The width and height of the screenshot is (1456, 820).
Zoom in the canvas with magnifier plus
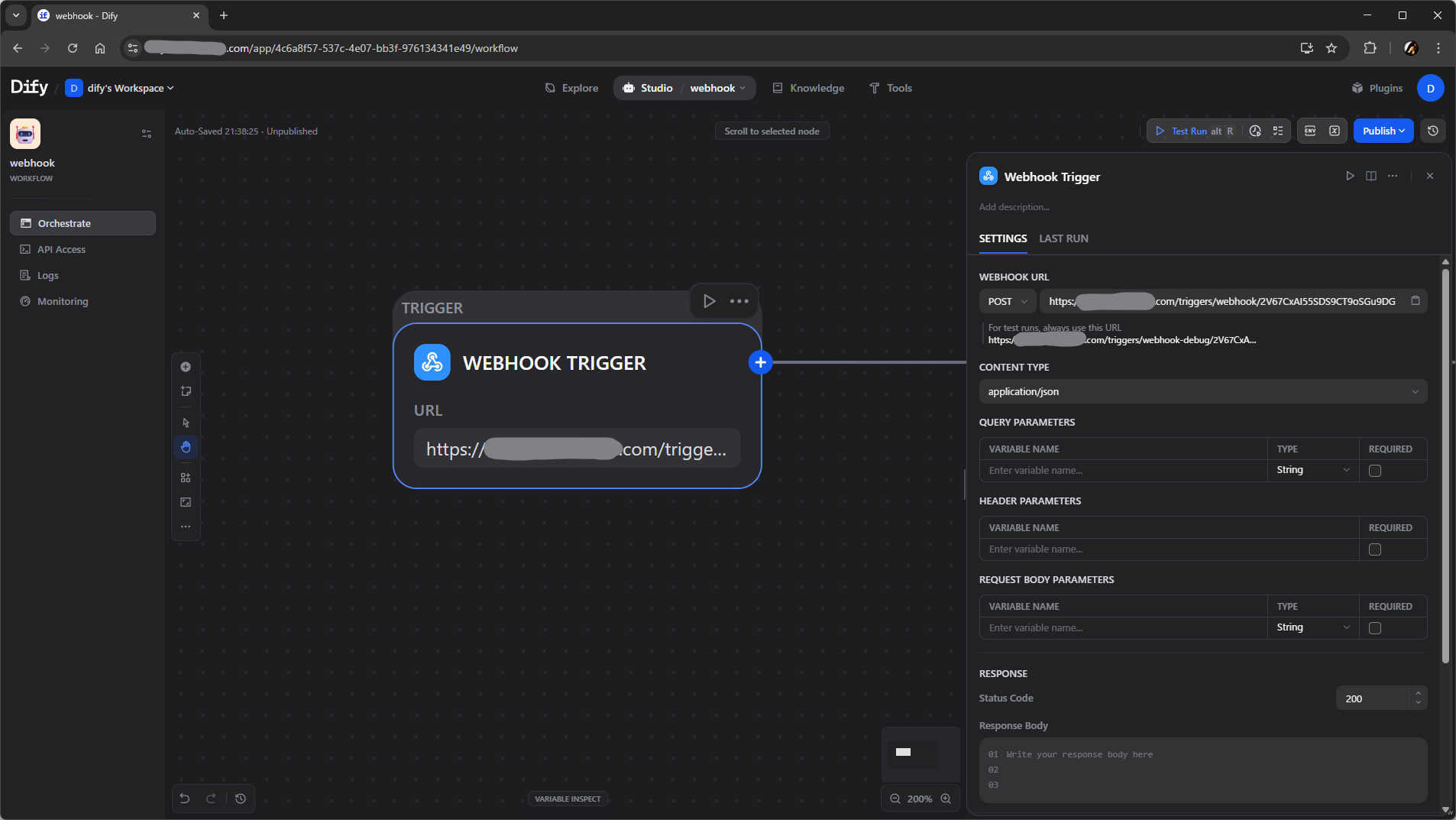tap(946, 799)
